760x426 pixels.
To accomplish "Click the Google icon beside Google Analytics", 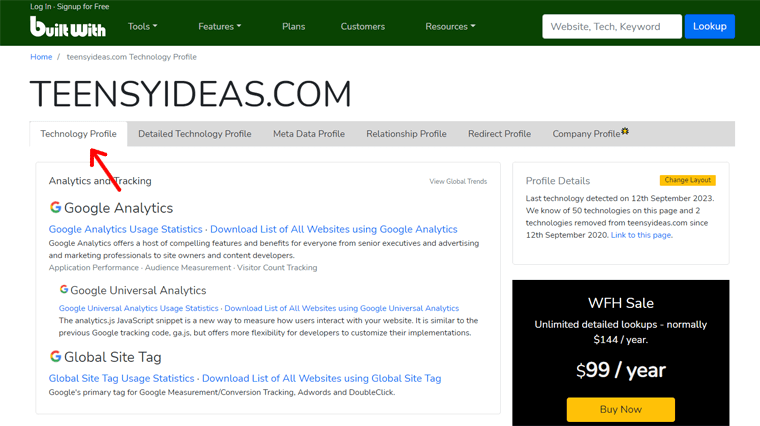I will coord(55,207).
